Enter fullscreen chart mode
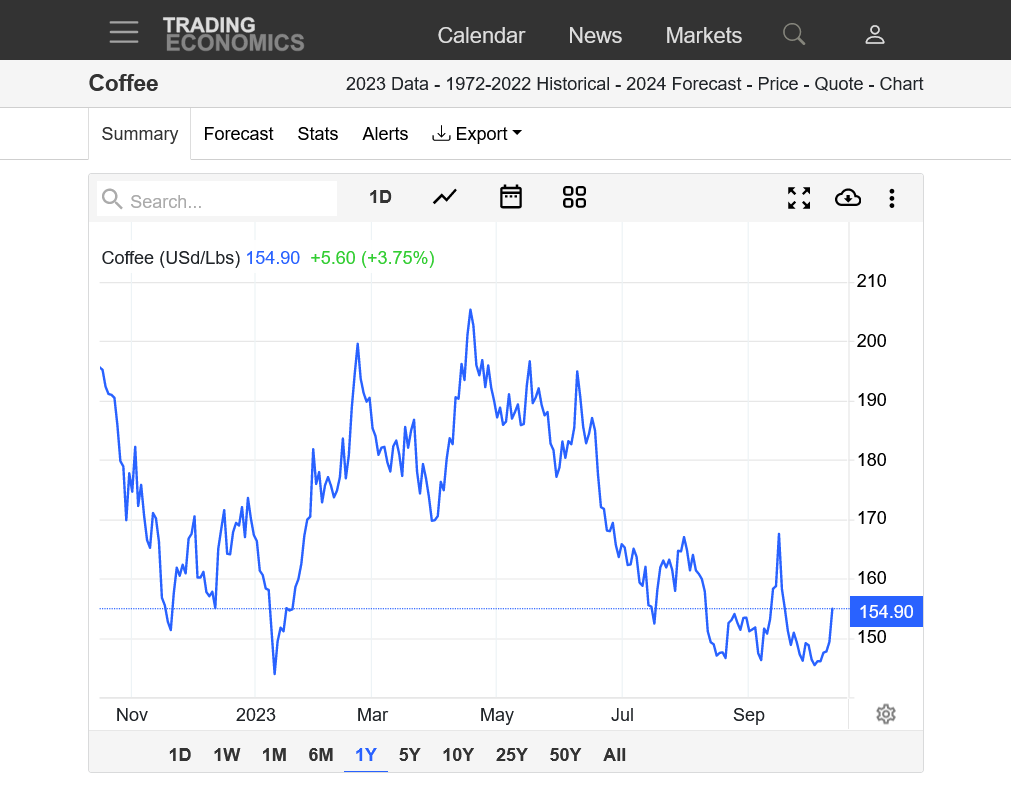This screenshot has width=1011, height=807. point(798,198)
